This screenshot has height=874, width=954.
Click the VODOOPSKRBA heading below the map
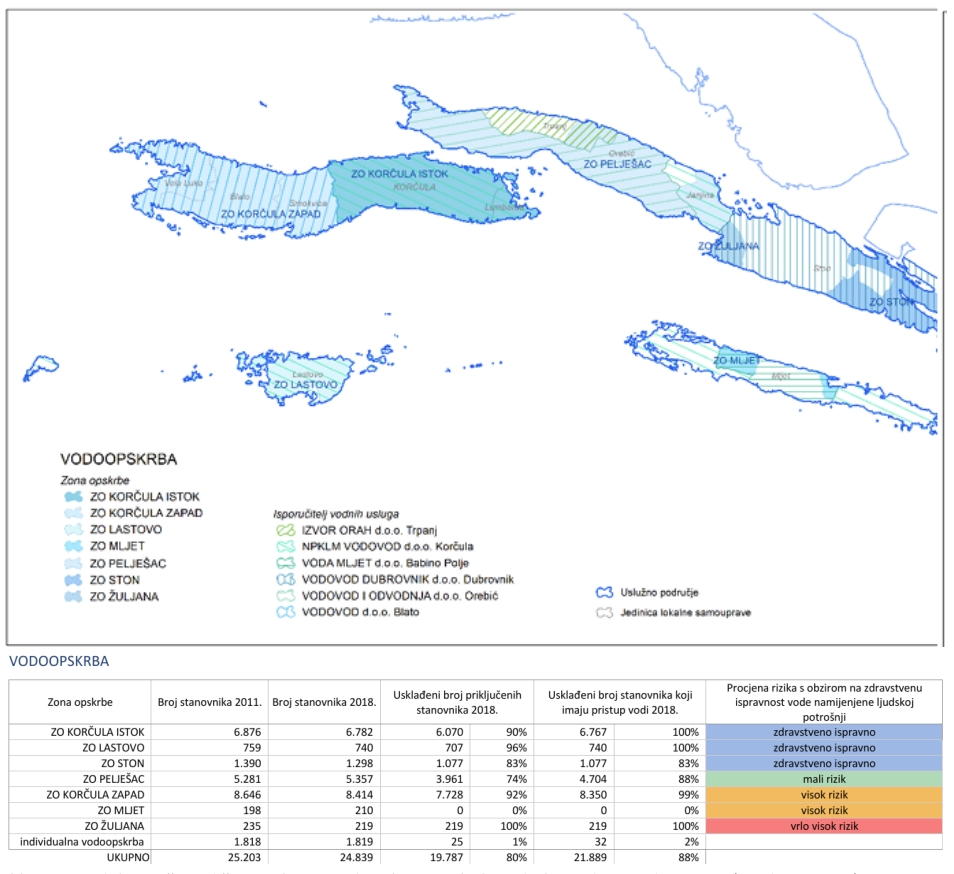[59, 661]
